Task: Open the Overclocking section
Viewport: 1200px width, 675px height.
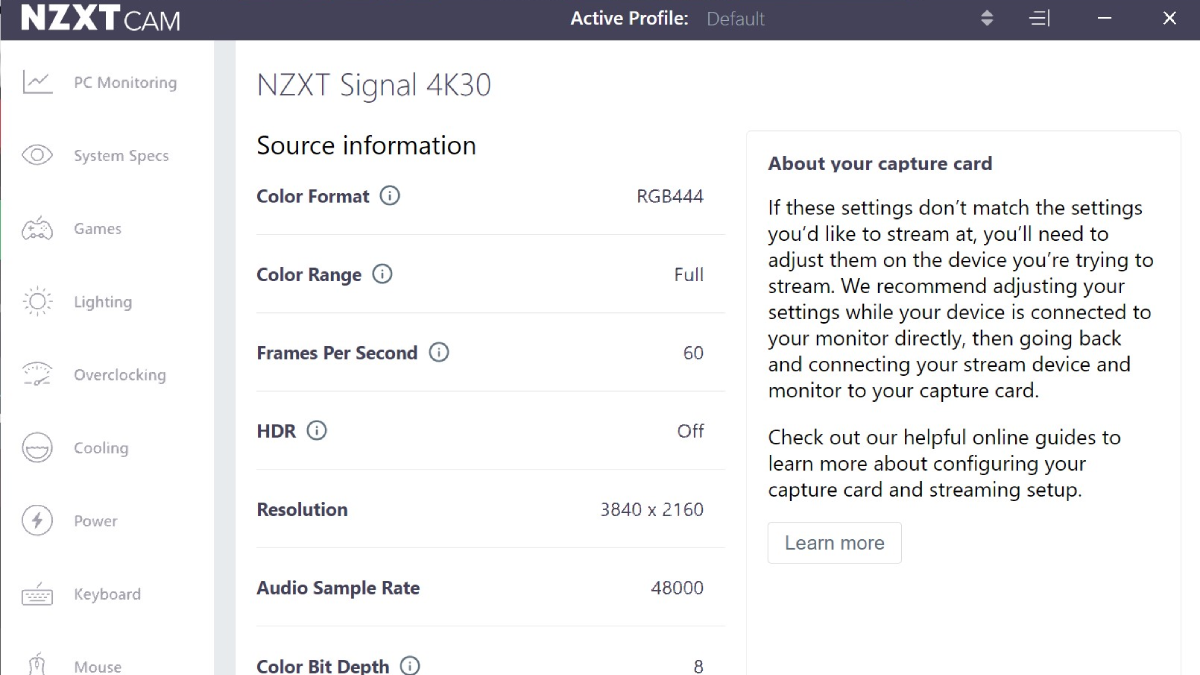Action: point(119,374)
